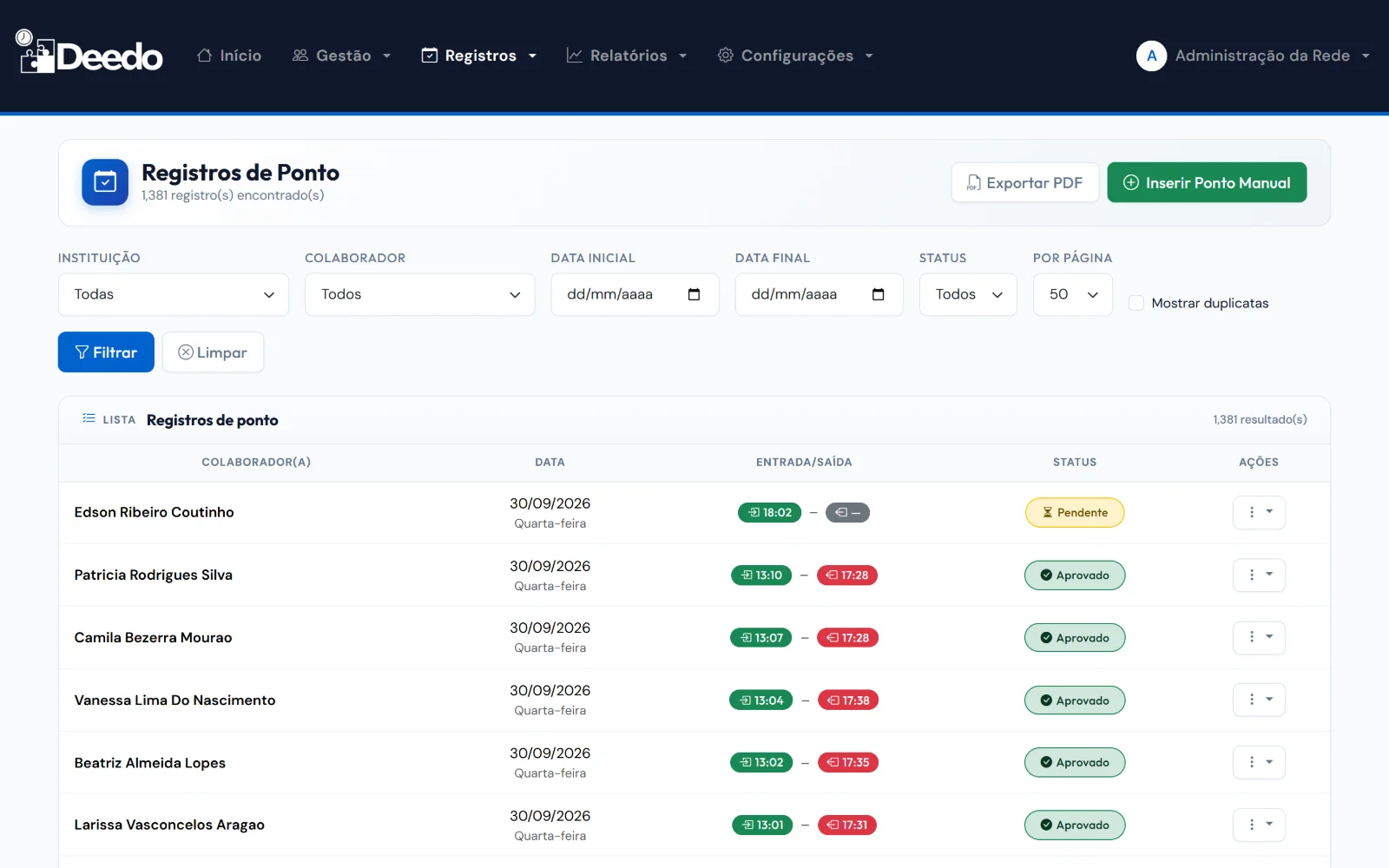This screenshot has height=868, width=1389.
Task: Open actions menu for Camila Bezerra Mourao
Action: (x=1259, y=637)
